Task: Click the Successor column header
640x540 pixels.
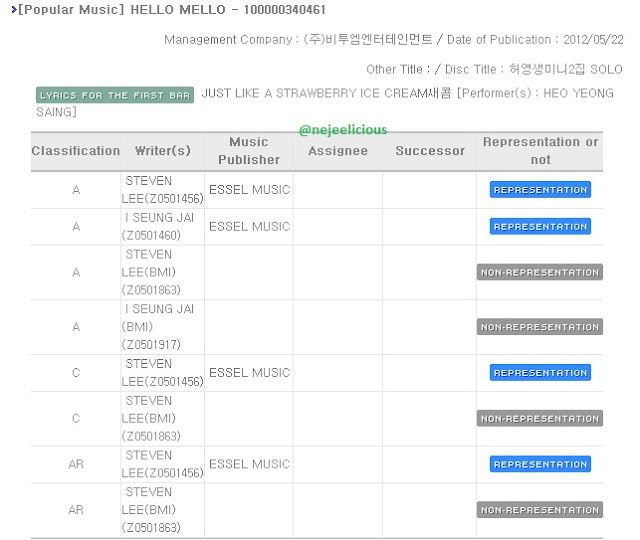Action: (x=430, y=151)
